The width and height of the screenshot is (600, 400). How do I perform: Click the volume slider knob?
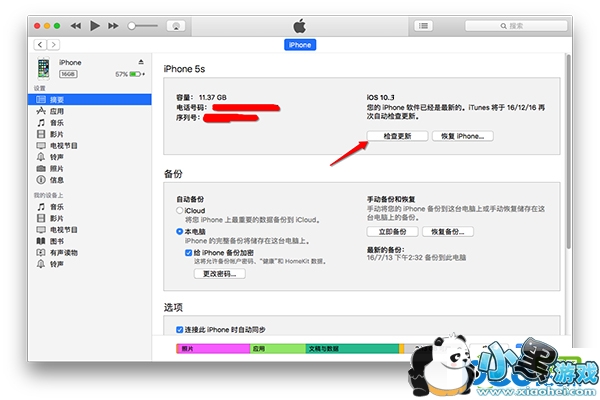[132, 26]
